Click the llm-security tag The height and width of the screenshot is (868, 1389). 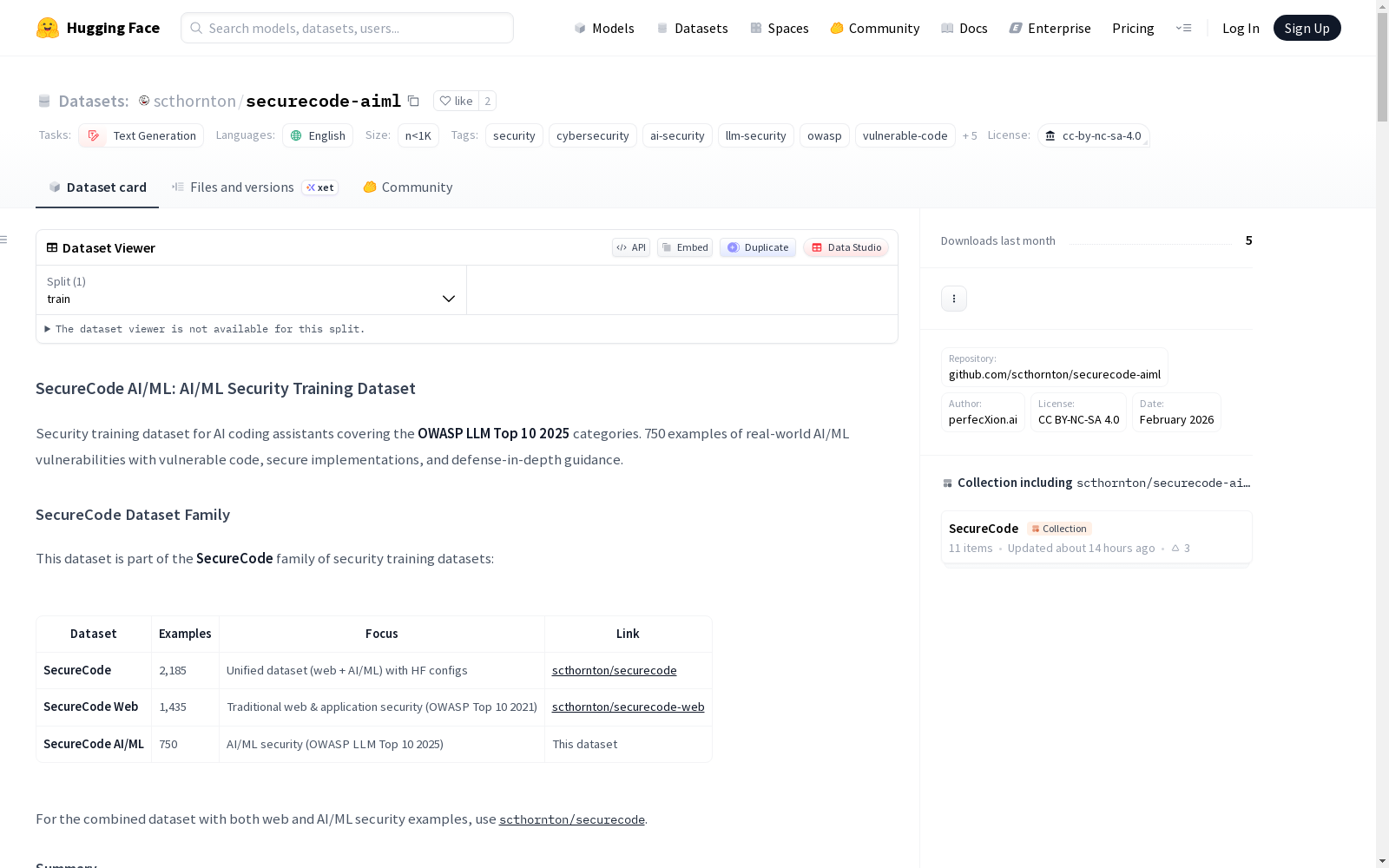tap(756, 135)
